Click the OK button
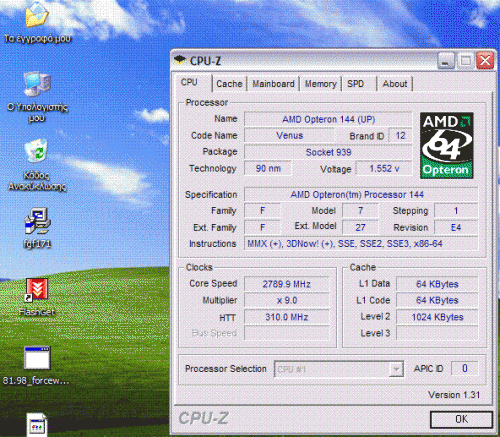The image size is (500, 437). (461, 419)
